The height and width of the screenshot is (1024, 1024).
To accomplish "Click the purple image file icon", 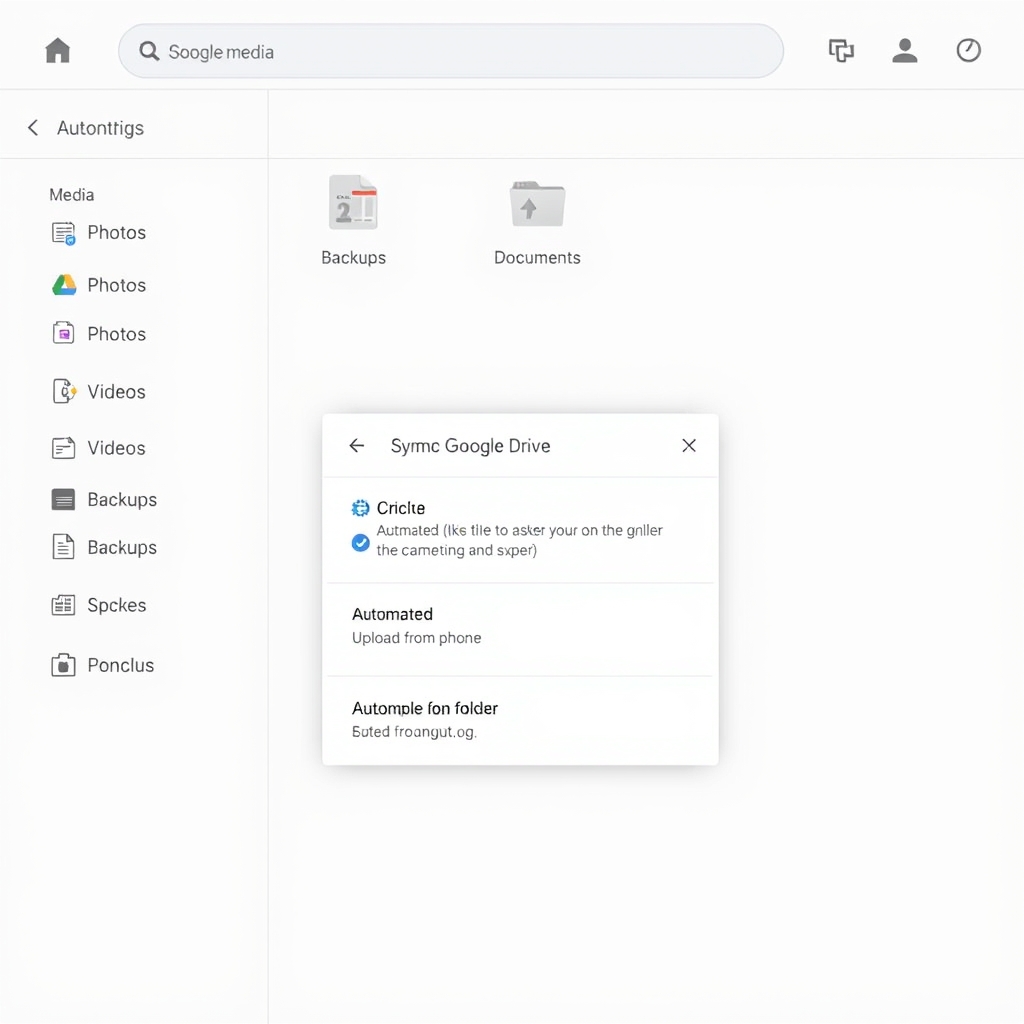I will 63,333.
